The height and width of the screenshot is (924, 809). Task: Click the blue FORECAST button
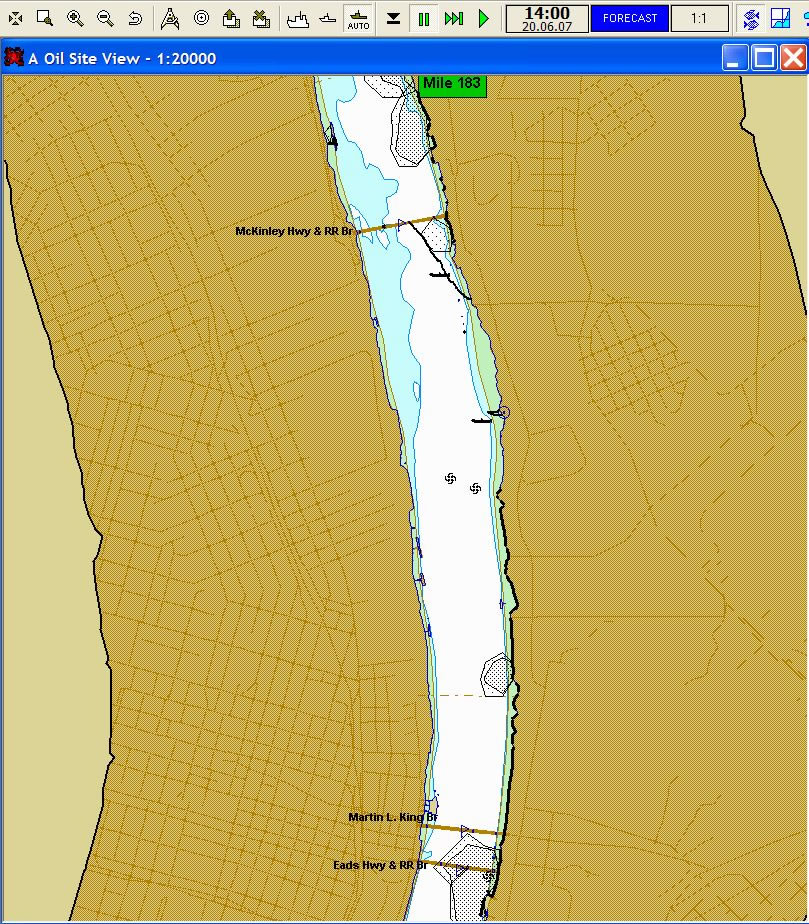pyautogui.click(x=629, y=19)
